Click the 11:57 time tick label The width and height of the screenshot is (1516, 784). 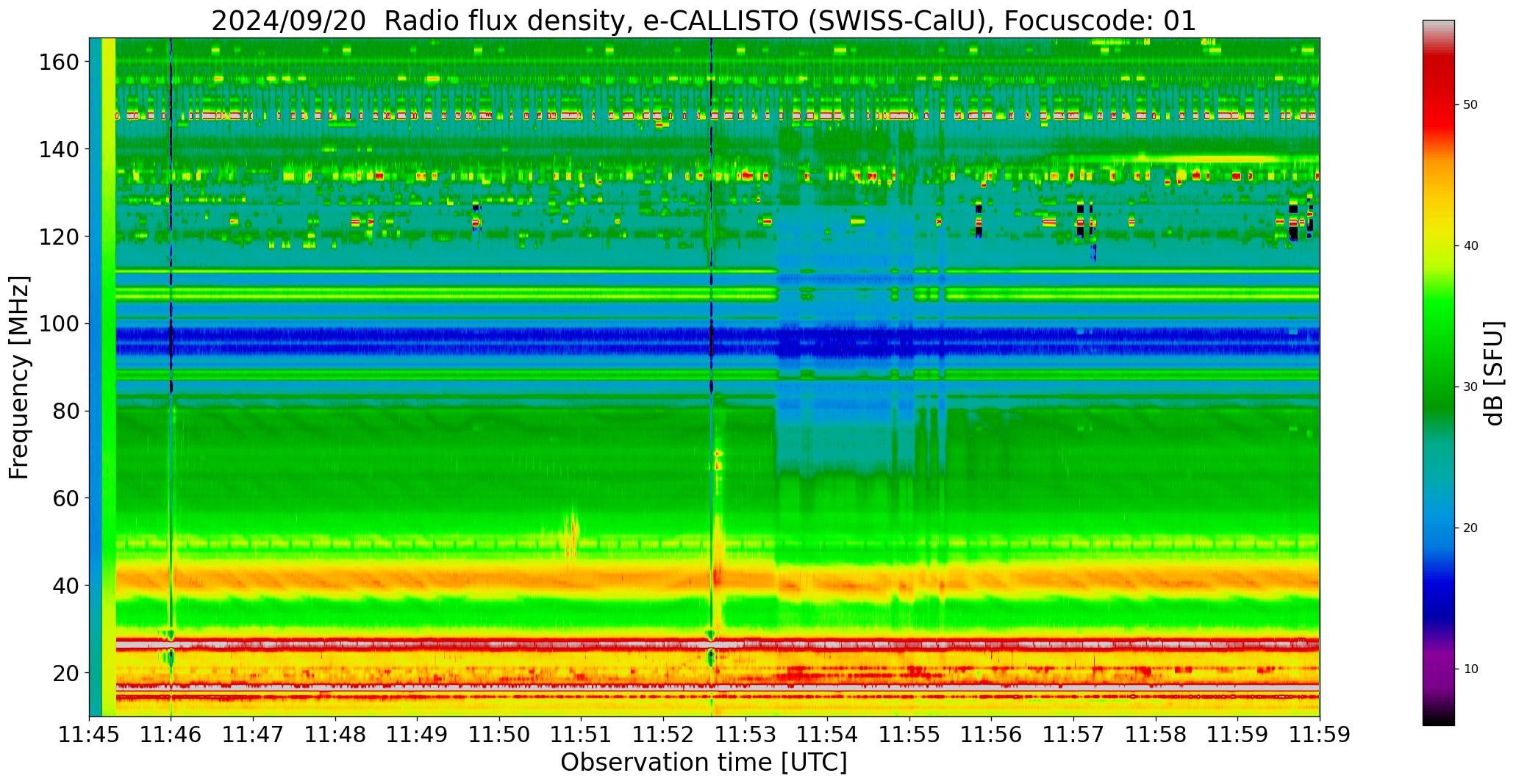click(1073, 735)
